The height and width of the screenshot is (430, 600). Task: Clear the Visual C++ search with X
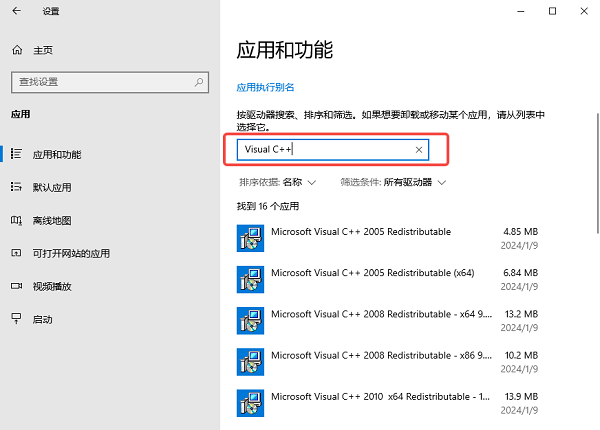(419, 149)
